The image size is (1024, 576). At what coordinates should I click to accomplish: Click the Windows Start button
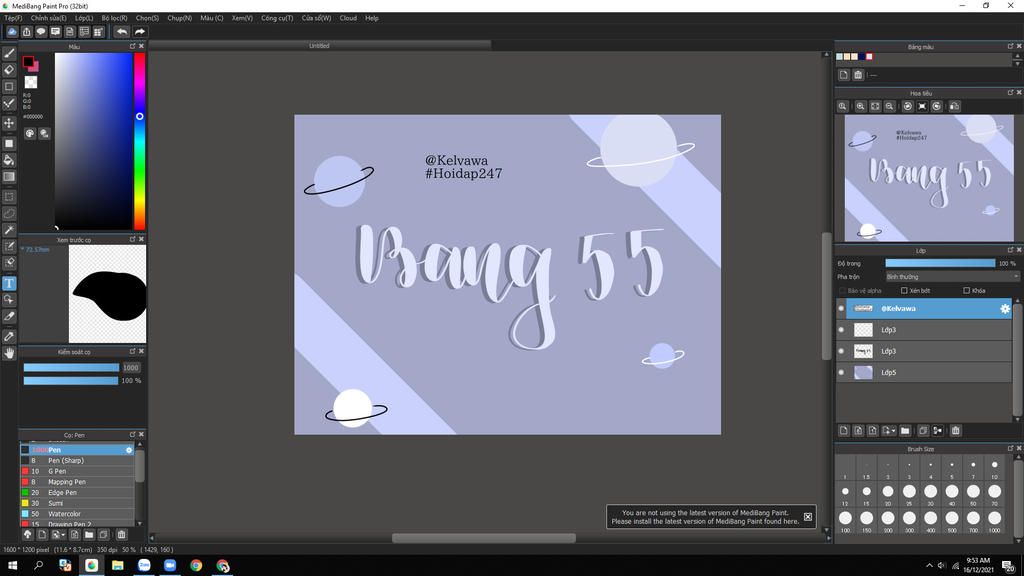[12, 566]
